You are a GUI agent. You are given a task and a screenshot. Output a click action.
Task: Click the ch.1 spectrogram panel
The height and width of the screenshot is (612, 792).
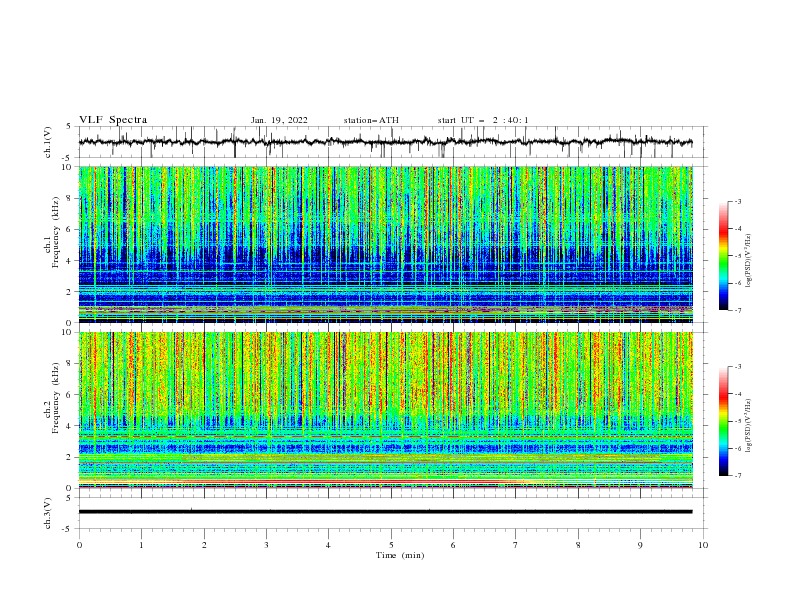click(x=385, y=244)
